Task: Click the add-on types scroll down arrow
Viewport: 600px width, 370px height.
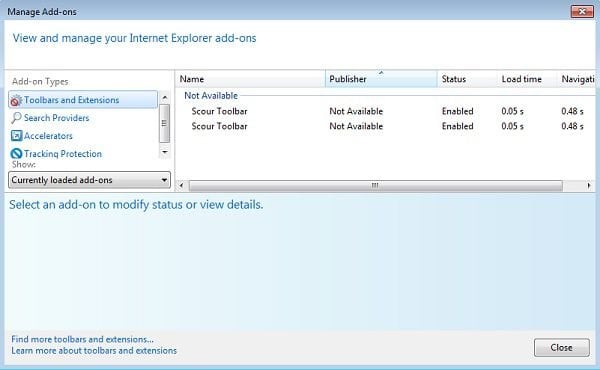Action: click(165, 152)
